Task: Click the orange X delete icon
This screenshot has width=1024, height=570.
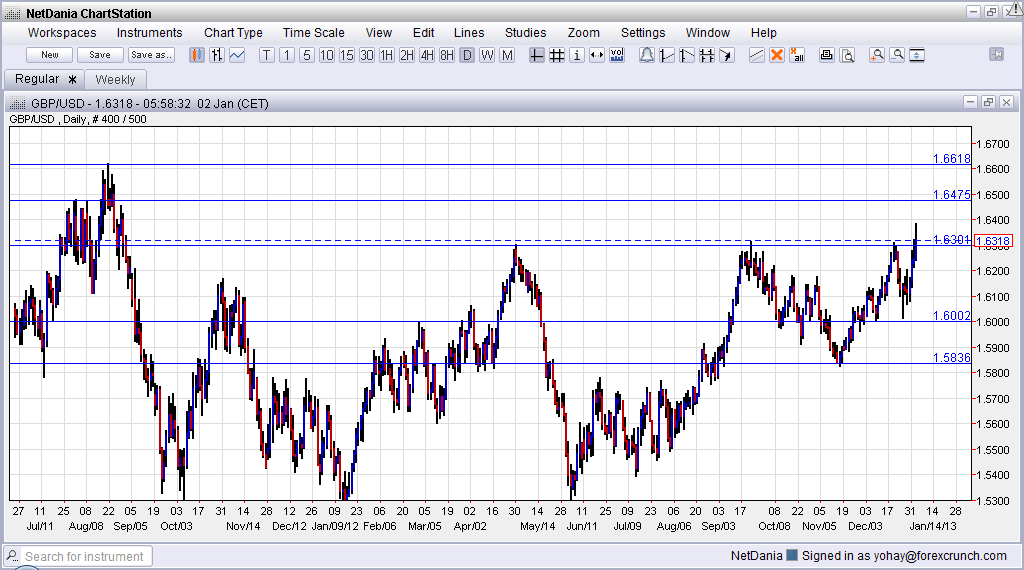Action: click(x=776, y=55)
